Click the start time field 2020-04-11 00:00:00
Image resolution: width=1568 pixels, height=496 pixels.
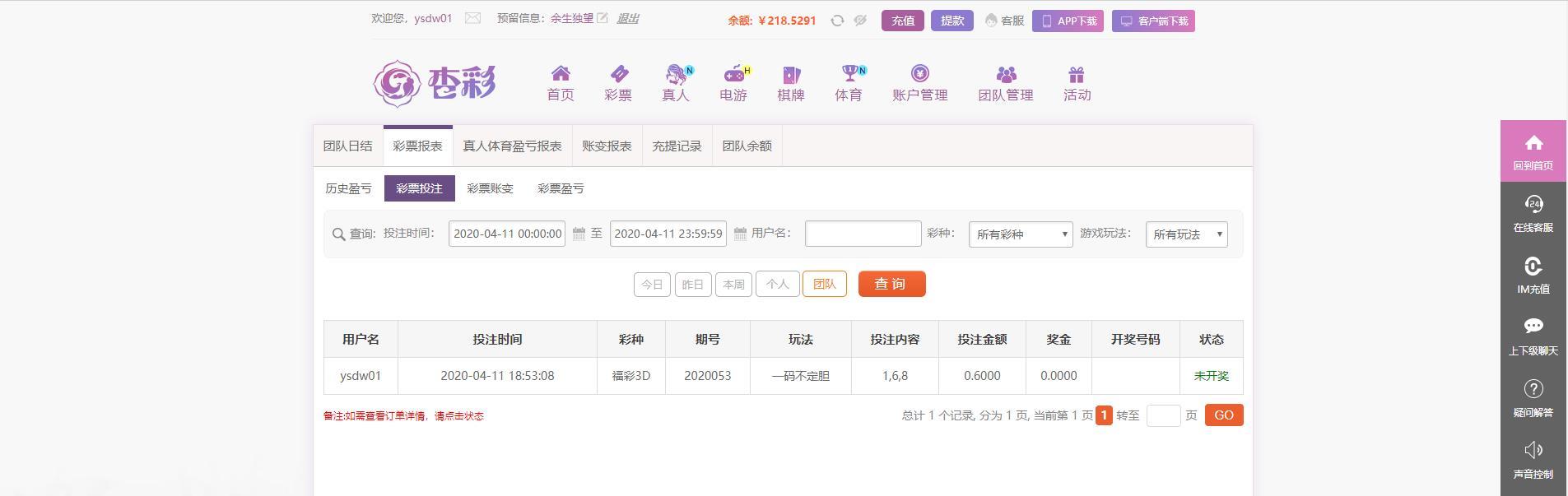[x=507, y=234]
